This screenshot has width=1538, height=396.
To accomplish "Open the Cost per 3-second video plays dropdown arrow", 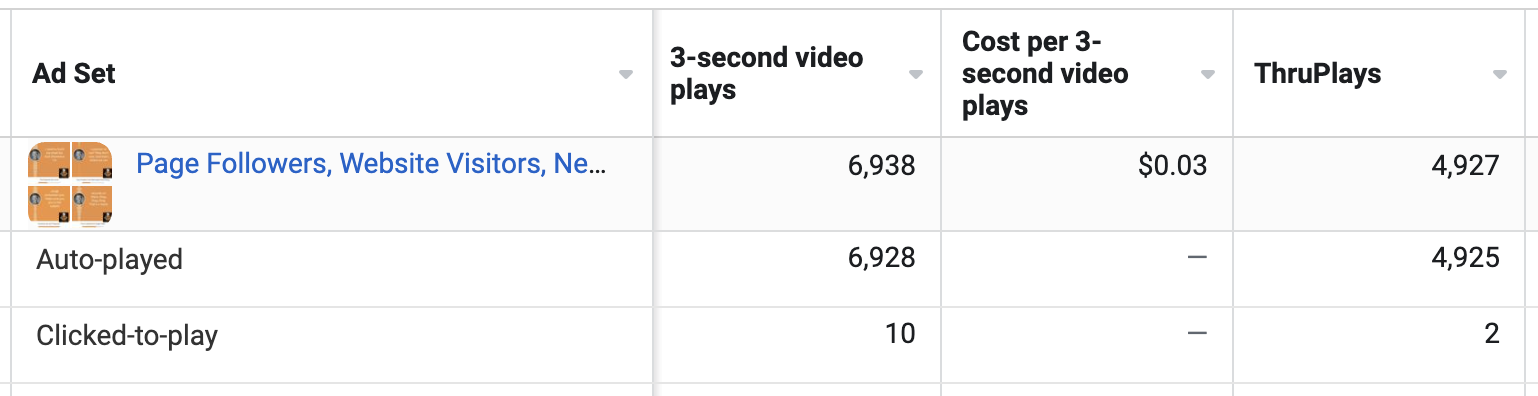I will pyautogui.click(x=1207, y=75).
